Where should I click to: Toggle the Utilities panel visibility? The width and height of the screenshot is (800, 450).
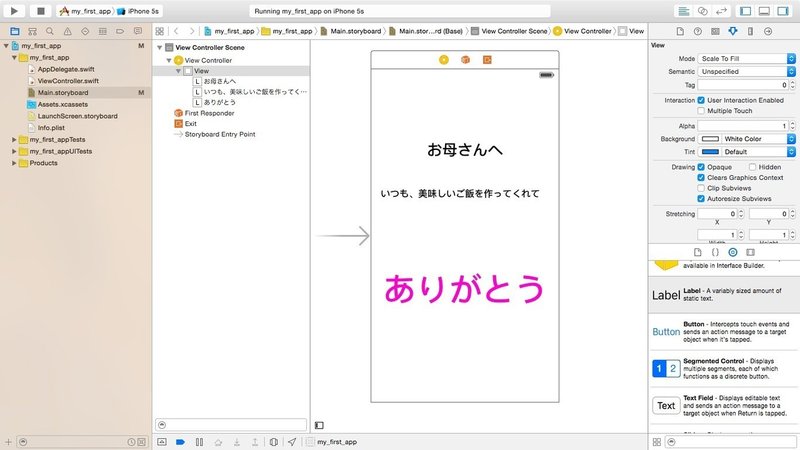[783, 11]
